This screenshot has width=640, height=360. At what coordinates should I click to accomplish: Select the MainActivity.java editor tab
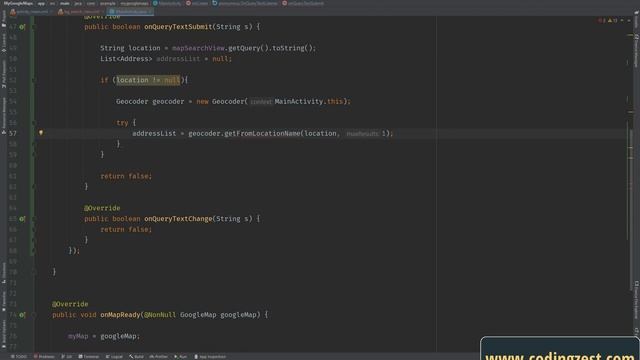(x=131, y=12)
